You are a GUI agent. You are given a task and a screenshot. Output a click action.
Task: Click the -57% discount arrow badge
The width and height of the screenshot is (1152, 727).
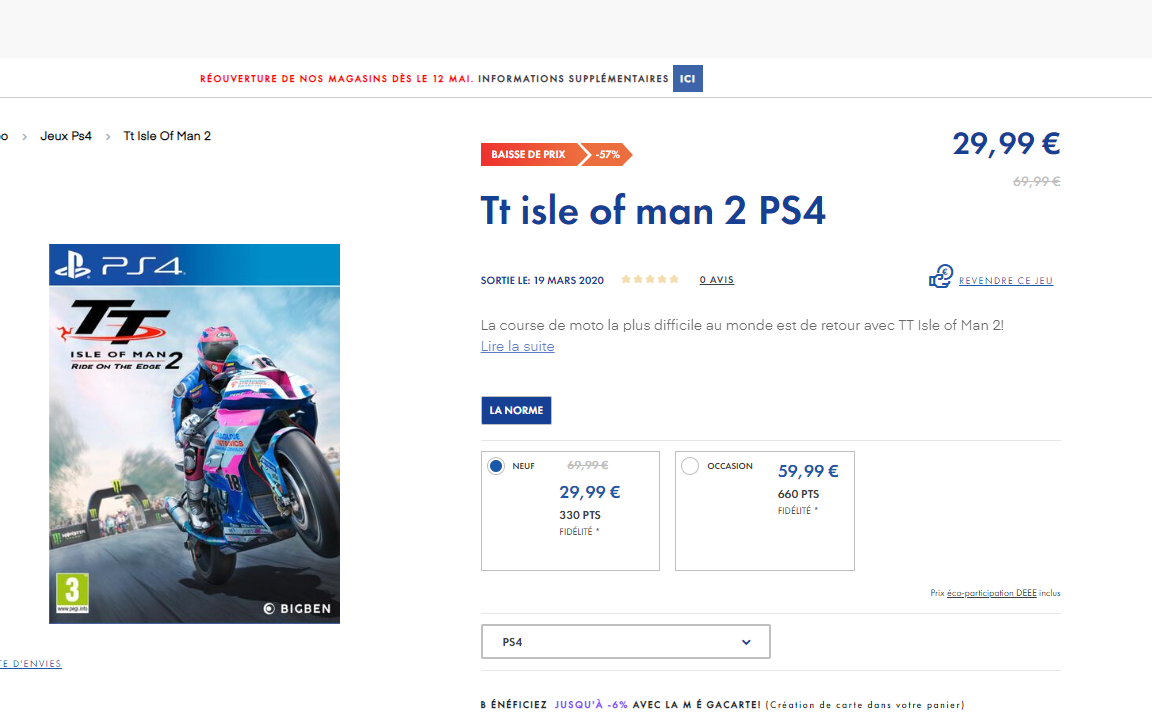(x=607, y=155)
